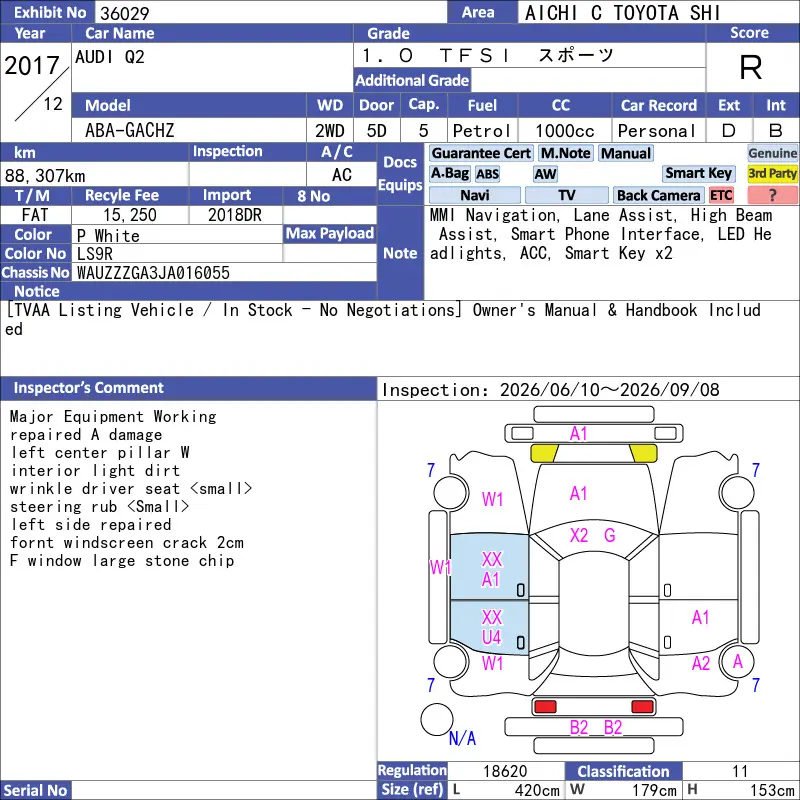
Task: Select the AW alloy wheel badge
Action: click(545, 174)
